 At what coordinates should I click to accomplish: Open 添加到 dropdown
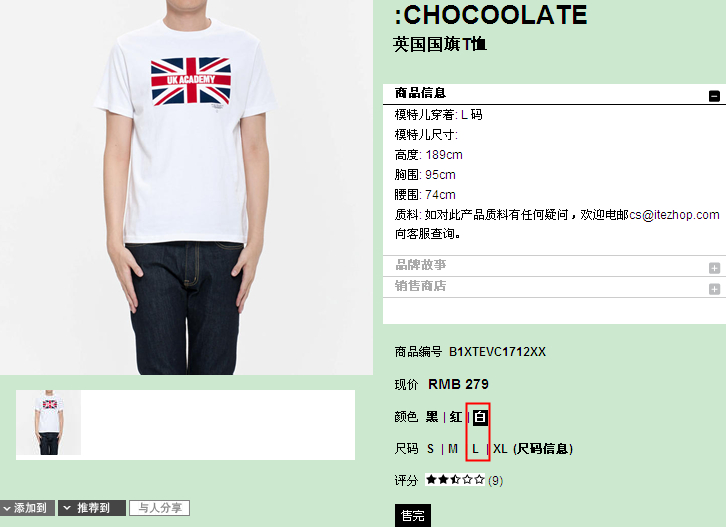(27, 508)
